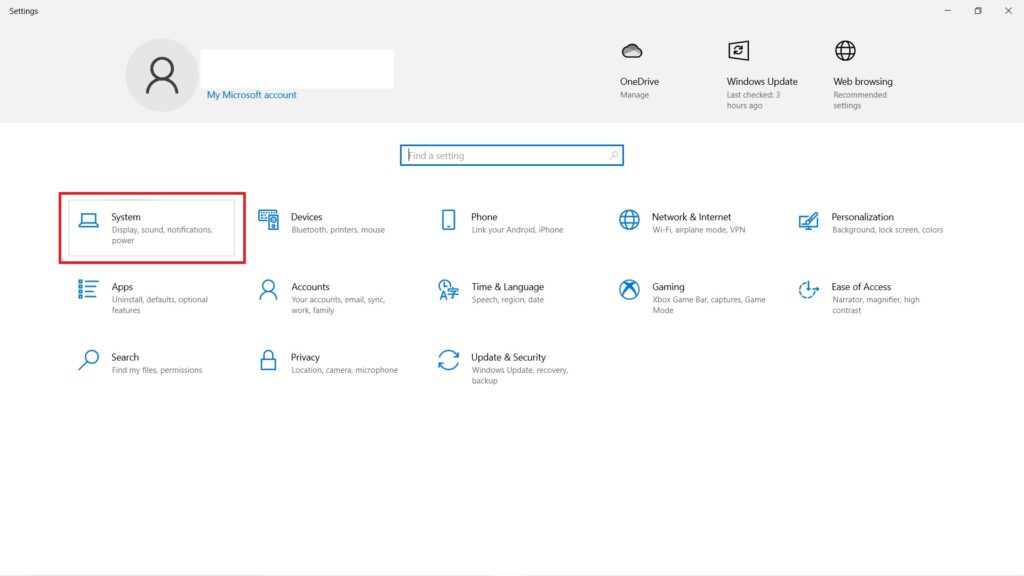
Task: Open the Personalization title text
Action: click(862, 217)
